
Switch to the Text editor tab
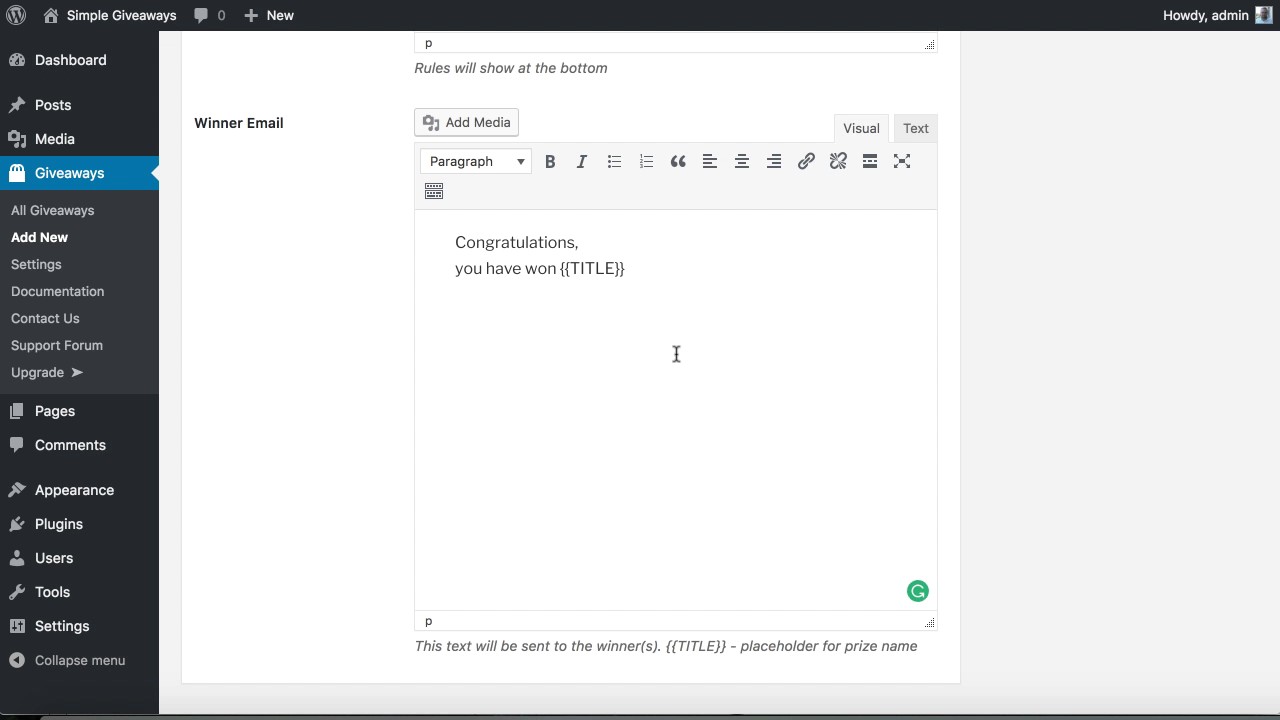click(915, 128)
